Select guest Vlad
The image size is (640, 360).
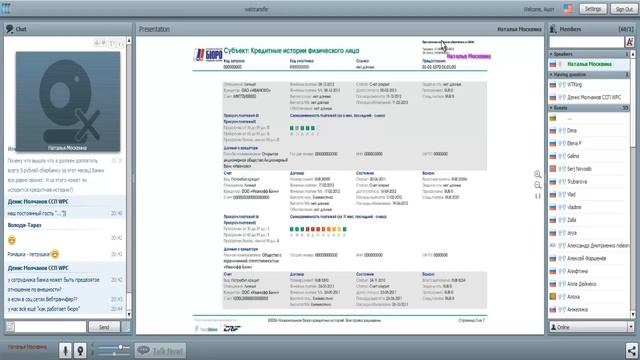(x=589, y=194)
